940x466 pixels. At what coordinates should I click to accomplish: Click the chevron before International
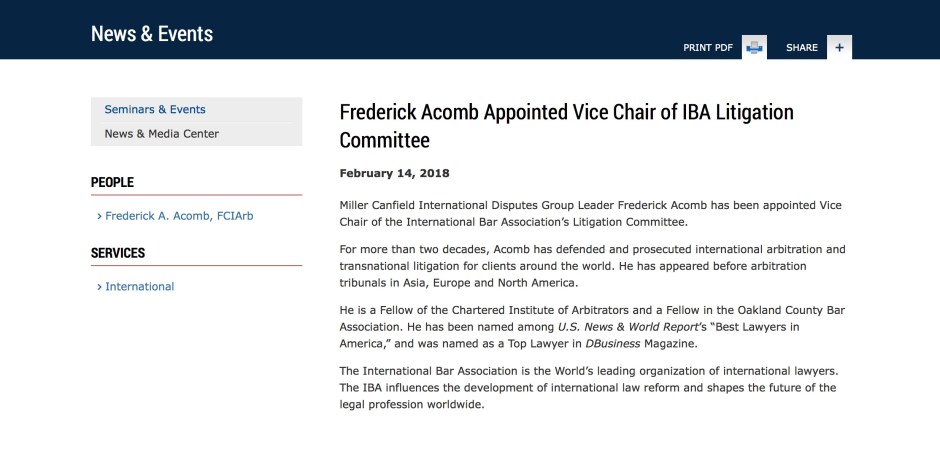click(100, 287)
